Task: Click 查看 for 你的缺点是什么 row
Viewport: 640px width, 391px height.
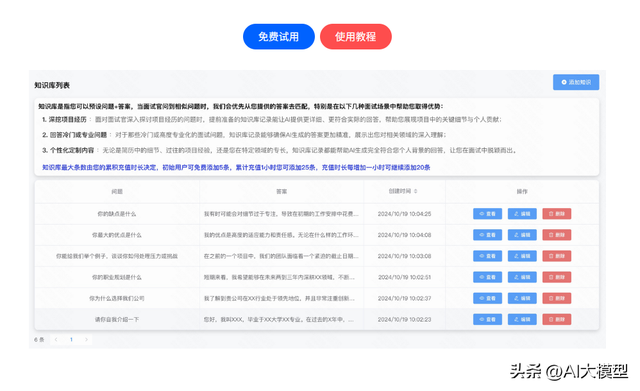Action: tap(487, 213)
